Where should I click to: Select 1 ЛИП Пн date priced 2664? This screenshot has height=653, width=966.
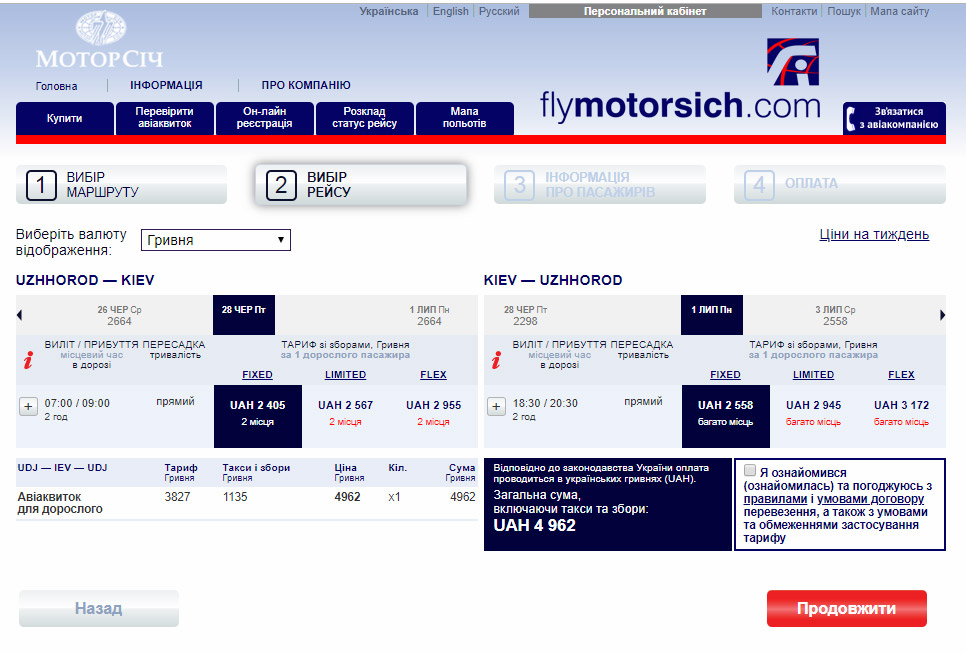429,315
